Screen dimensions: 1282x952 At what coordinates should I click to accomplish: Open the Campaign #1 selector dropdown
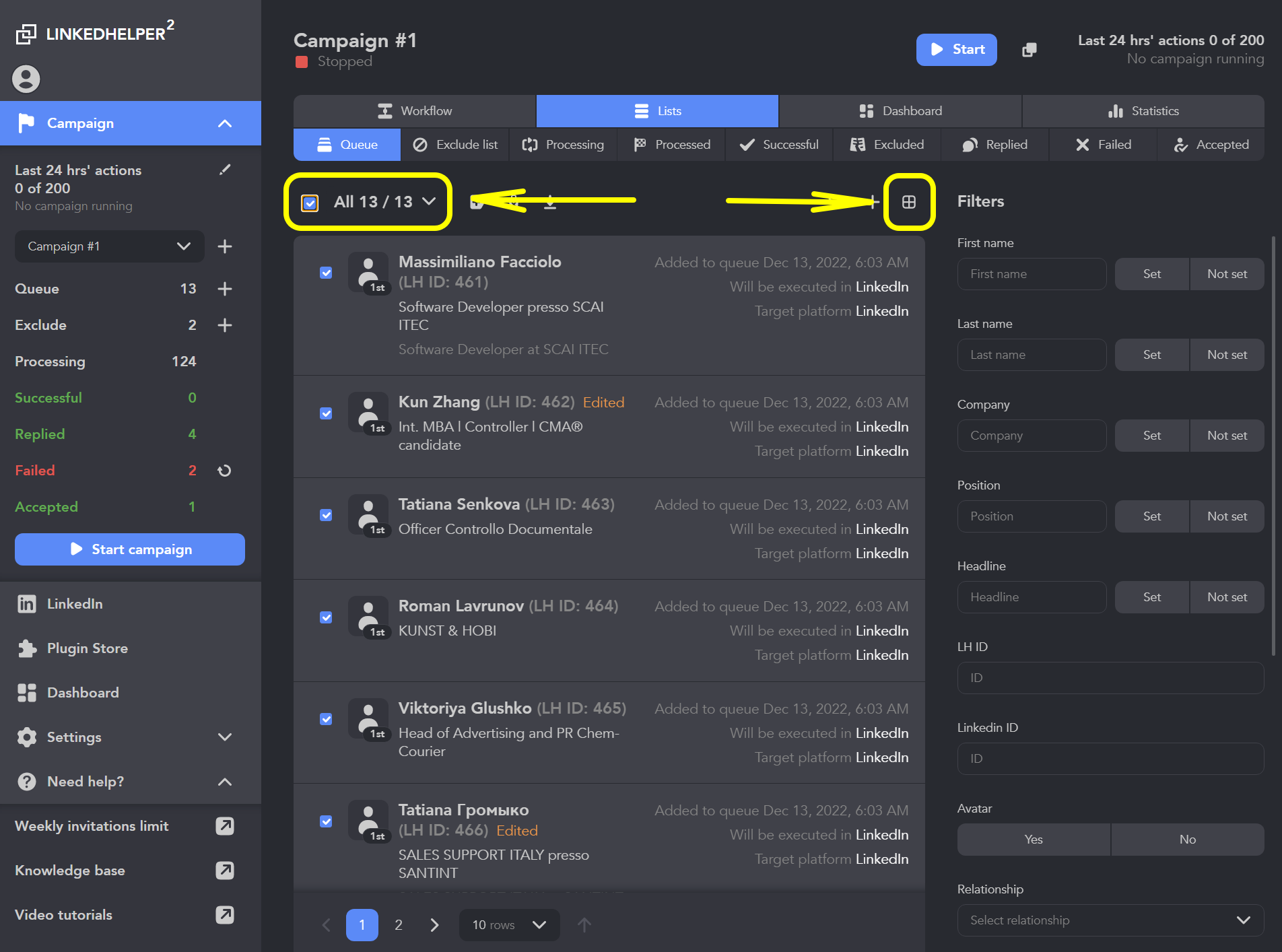tap(109, 246)
